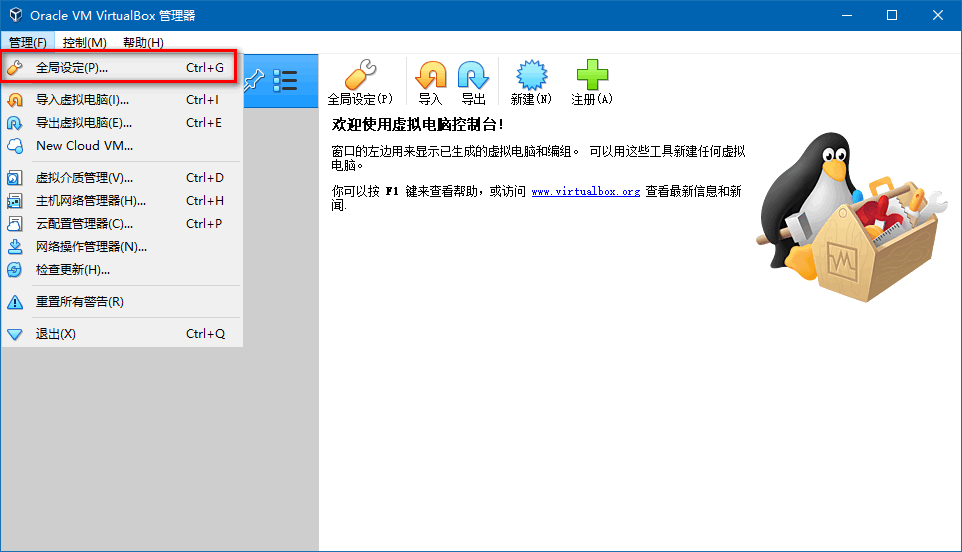Click the download icon beside 网络操作管理器(N)...
The width and height of the screenshot is (962, 552).
pos(15,247)
